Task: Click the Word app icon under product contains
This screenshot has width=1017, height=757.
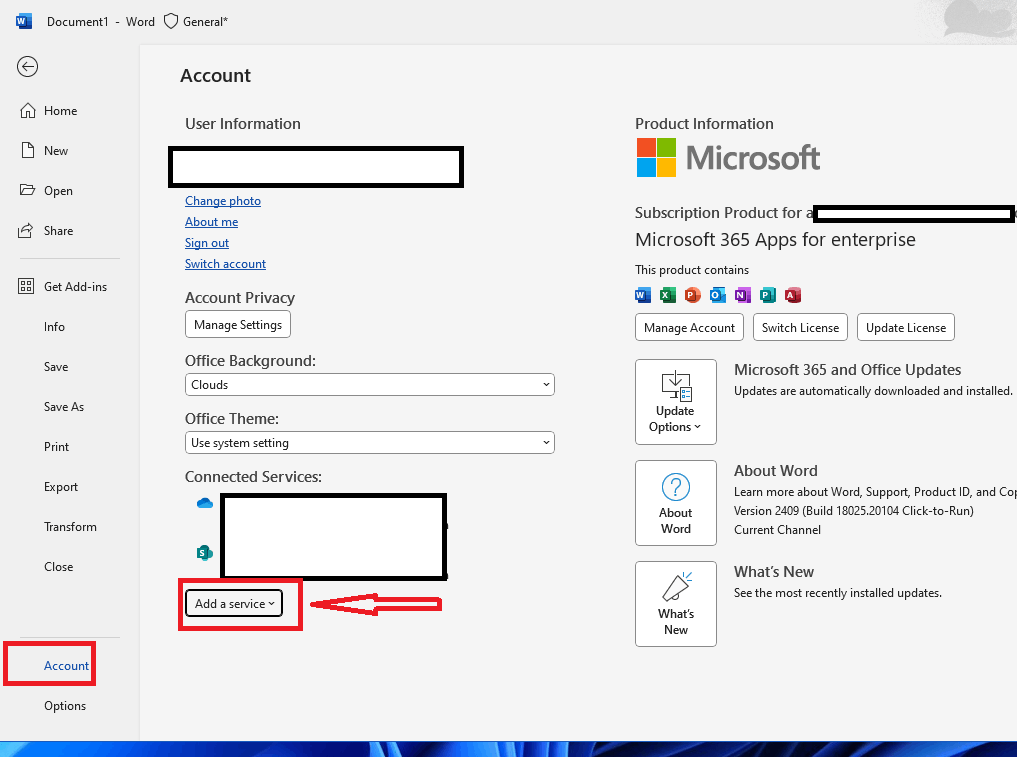Action: click(x=642, y=295)
